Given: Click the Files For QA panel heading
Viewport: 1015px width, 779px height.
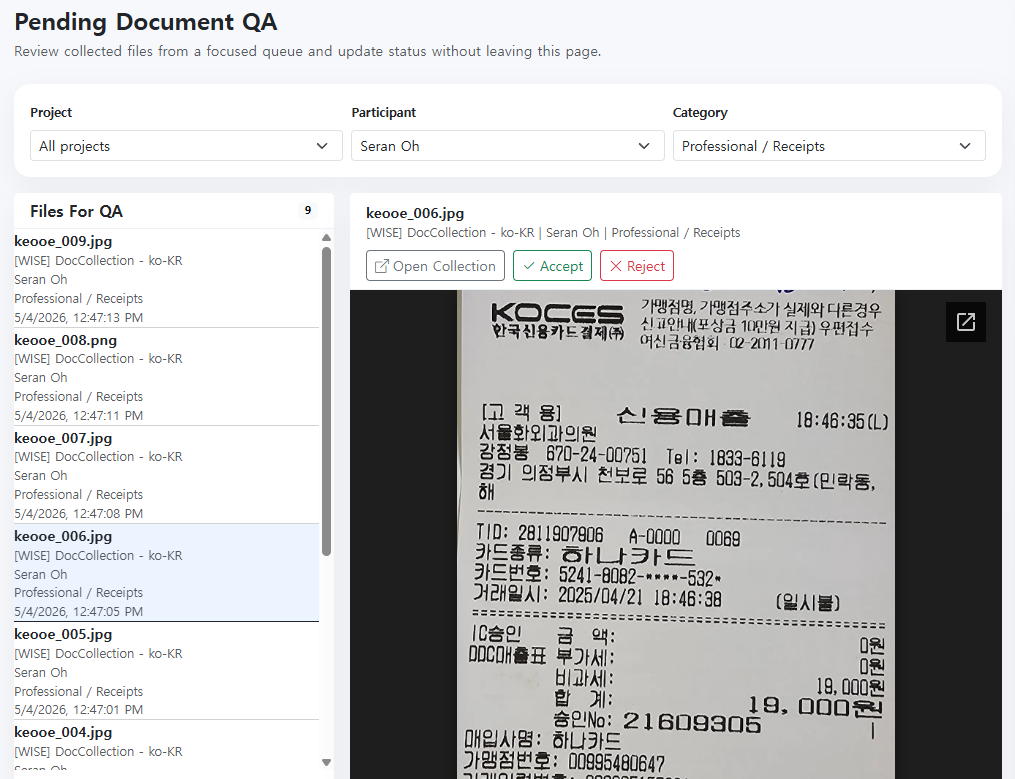Looking at the screenshot, I should tap(76, 211).
